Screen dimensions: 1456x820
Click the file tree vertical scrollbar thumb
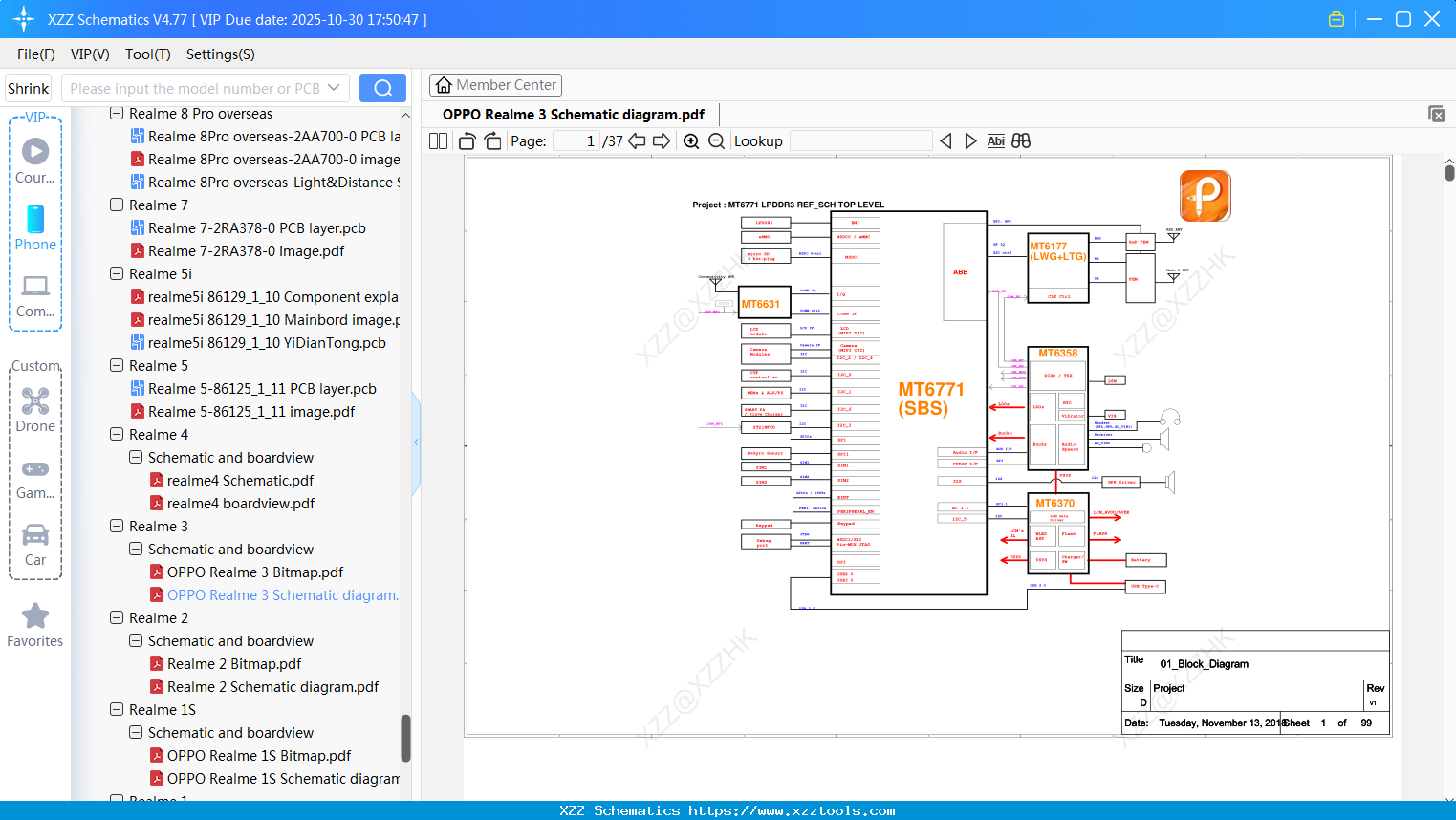[x=405, y=738]
